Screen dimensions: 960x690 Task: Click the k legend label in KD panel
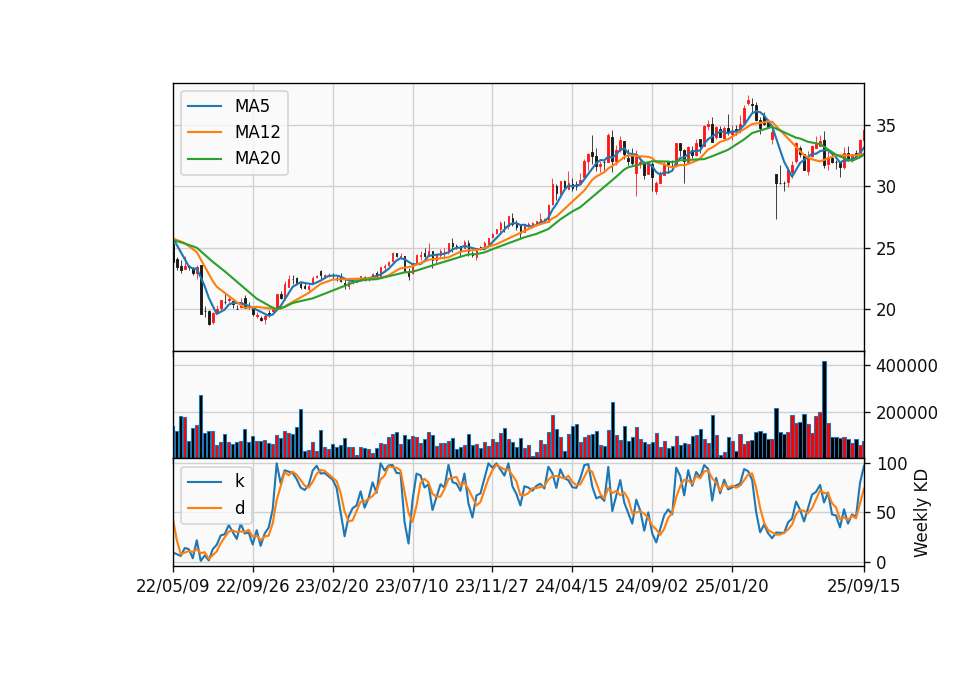[x=239, y=481]
